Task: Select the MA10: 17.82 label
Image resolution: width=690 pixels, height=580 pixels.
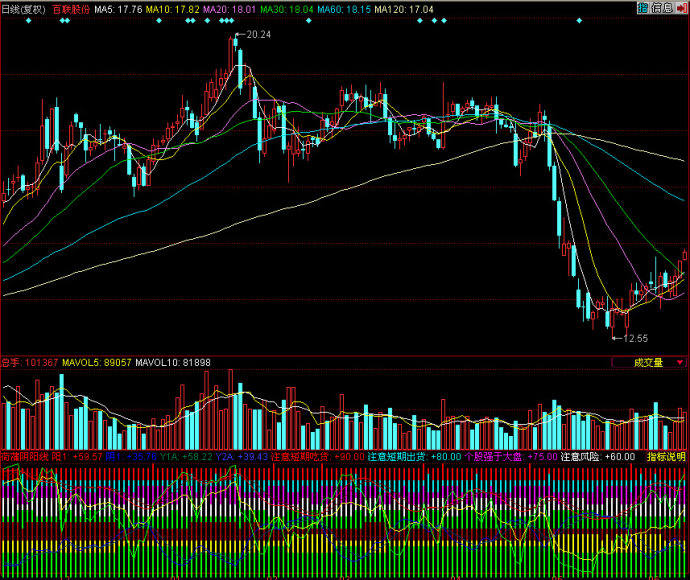Action: click(172, 9)
